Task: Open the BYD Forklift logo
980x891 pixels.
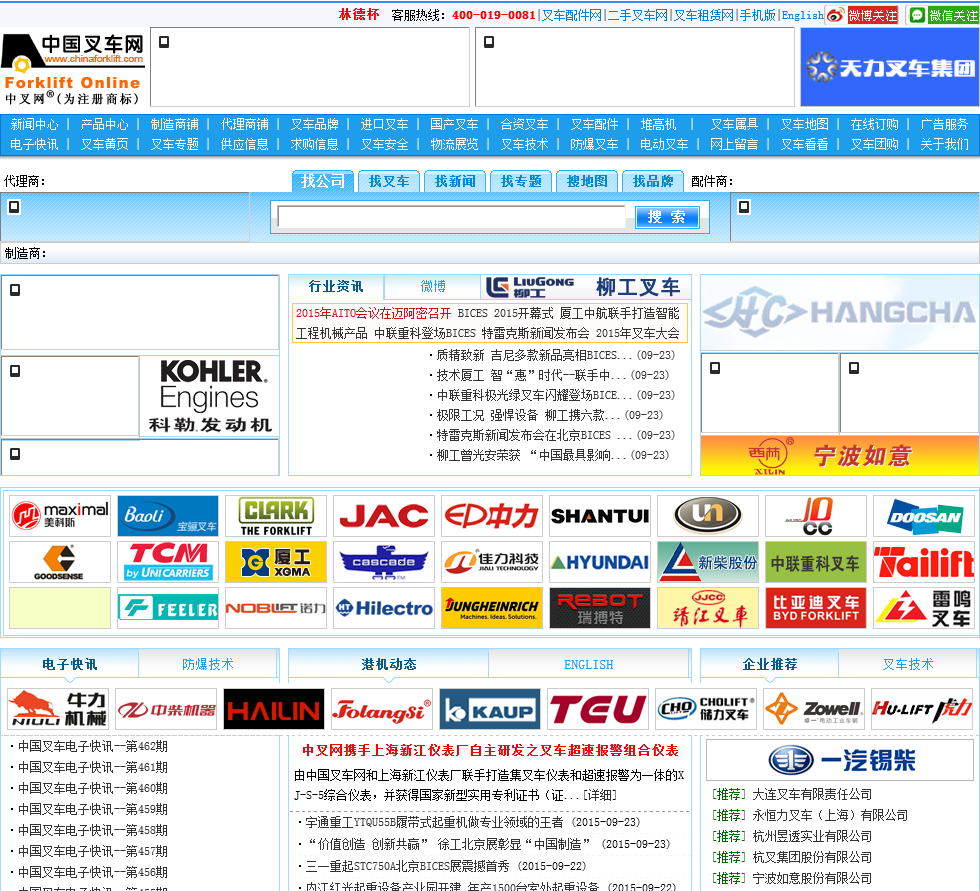Action: pos(816,607)
